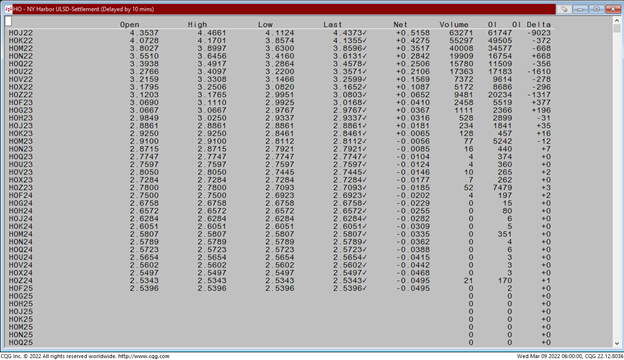Click HOZ24 volume 21
Viewport: 624px width, 360px height.
pos(468,280)
